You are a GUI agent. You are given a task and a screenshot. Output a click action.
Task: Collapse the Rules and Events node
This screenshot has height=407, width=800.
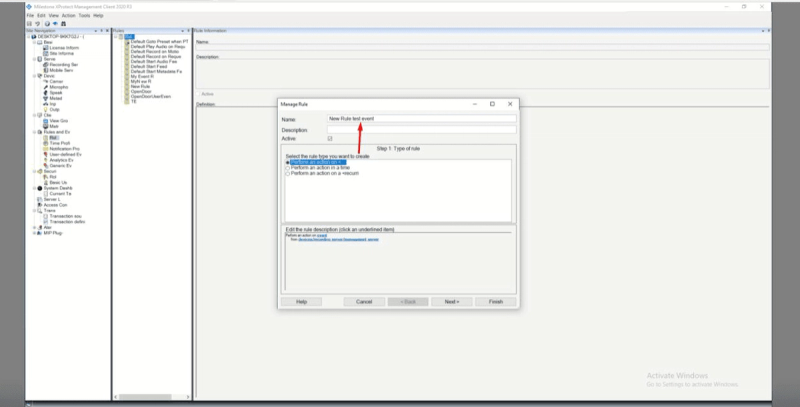(35, 132)
